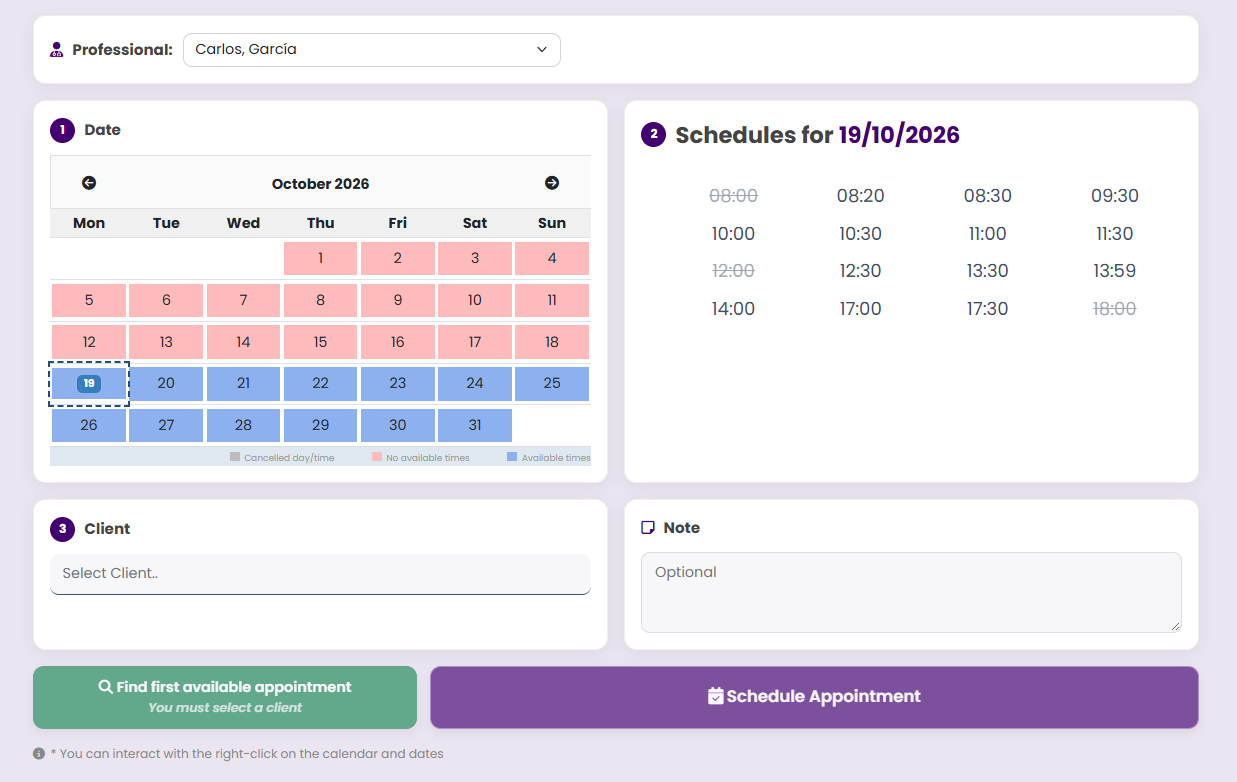This screenshot has width=1237, height=782.
Task: Select the 17:30 time slot
Action: click(x=988, y=309)
